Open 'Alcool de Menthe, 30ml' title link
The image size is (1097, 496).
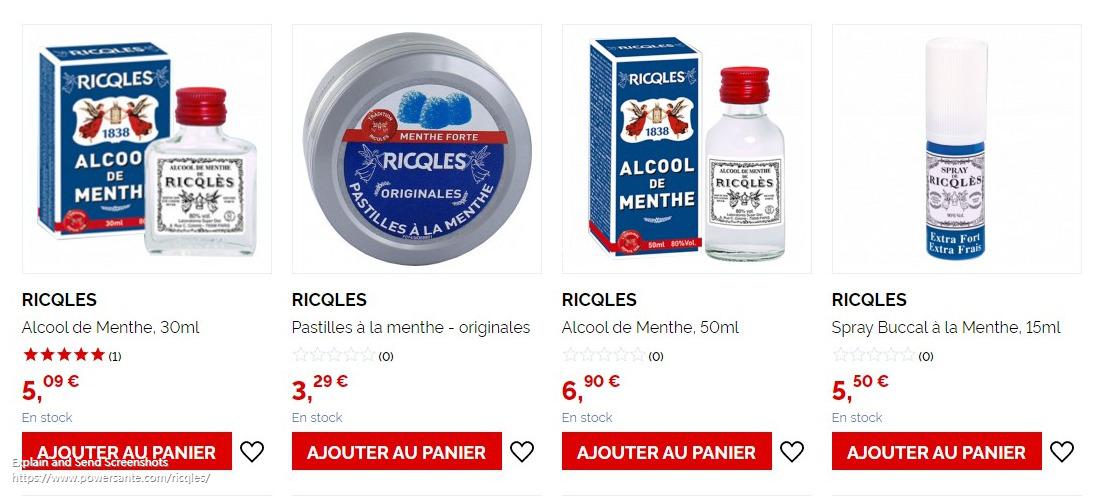[x=111, y=327]
